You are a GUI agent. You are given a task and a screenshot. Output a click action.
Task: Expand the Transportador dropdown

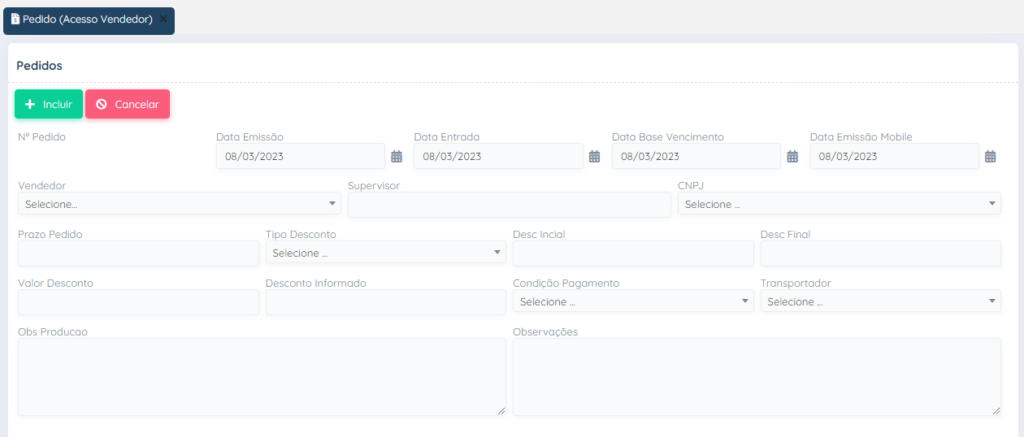pyautogui.click(x=881, y=302)
